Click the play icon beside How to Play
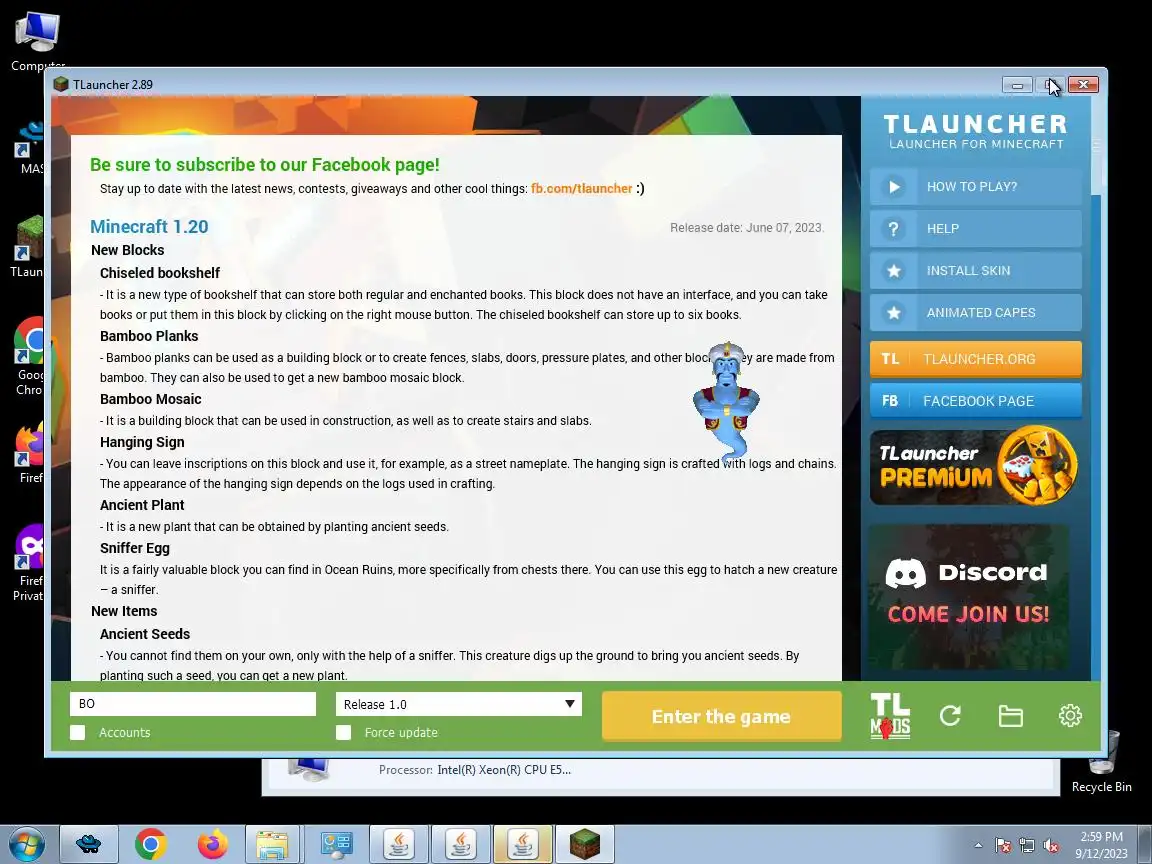Image resolution: width=1152 pixels, height=864 pixels. (893, 187)
